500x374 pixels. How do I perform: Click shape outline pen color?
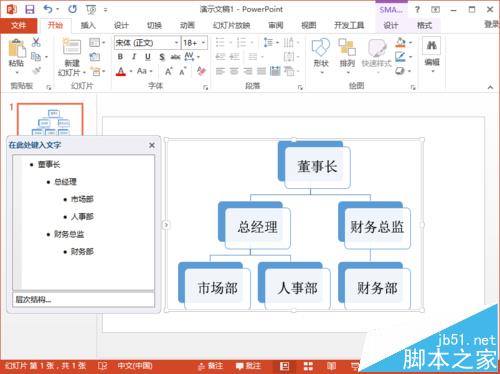pos(400,57)
